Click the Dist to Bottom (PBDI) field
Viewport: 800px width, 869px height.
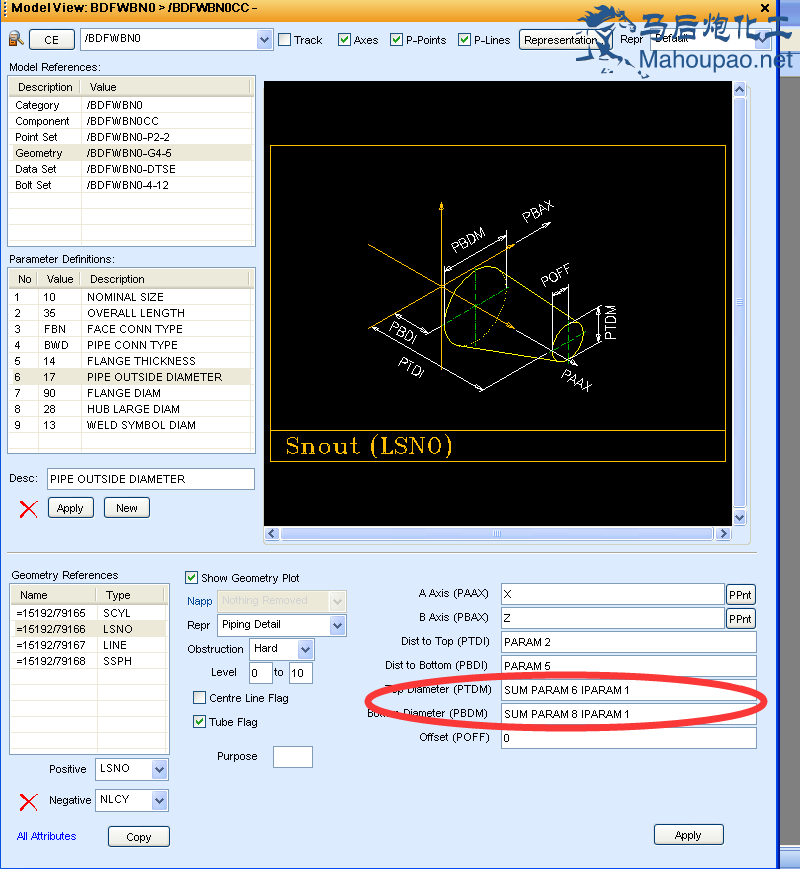pyautogui.click(x=629, y=666)
